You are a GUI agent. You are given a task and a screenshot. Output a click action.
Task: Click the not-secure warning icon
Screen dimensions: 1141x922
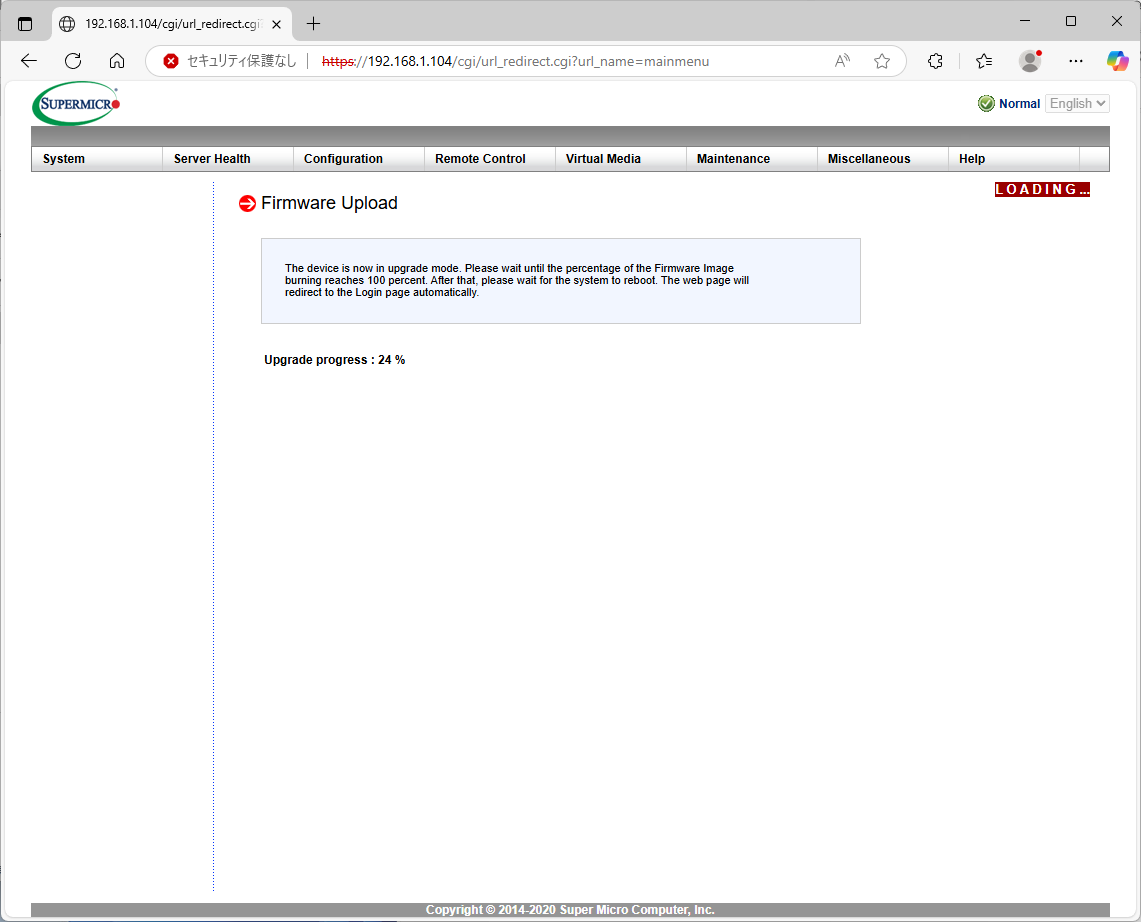171,61
